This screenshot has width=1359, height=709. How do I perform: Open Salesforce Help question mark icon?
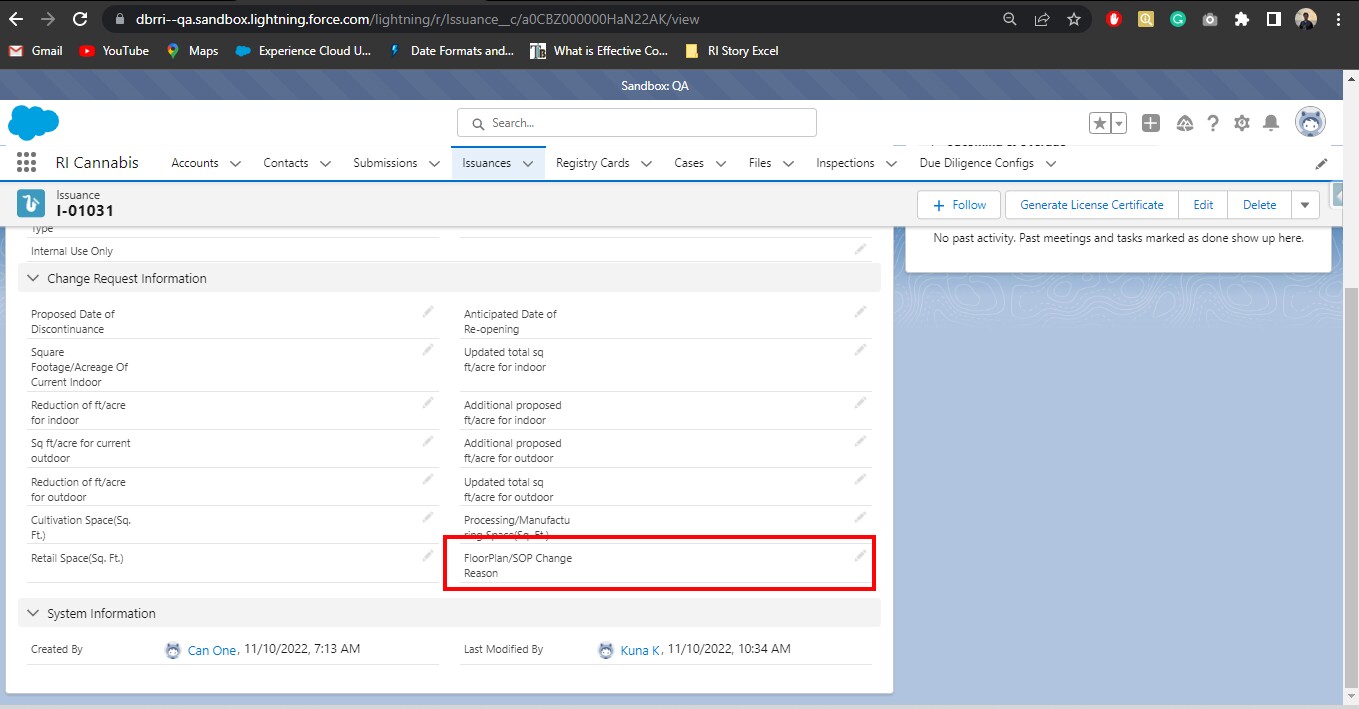(x=1213, y=122)
